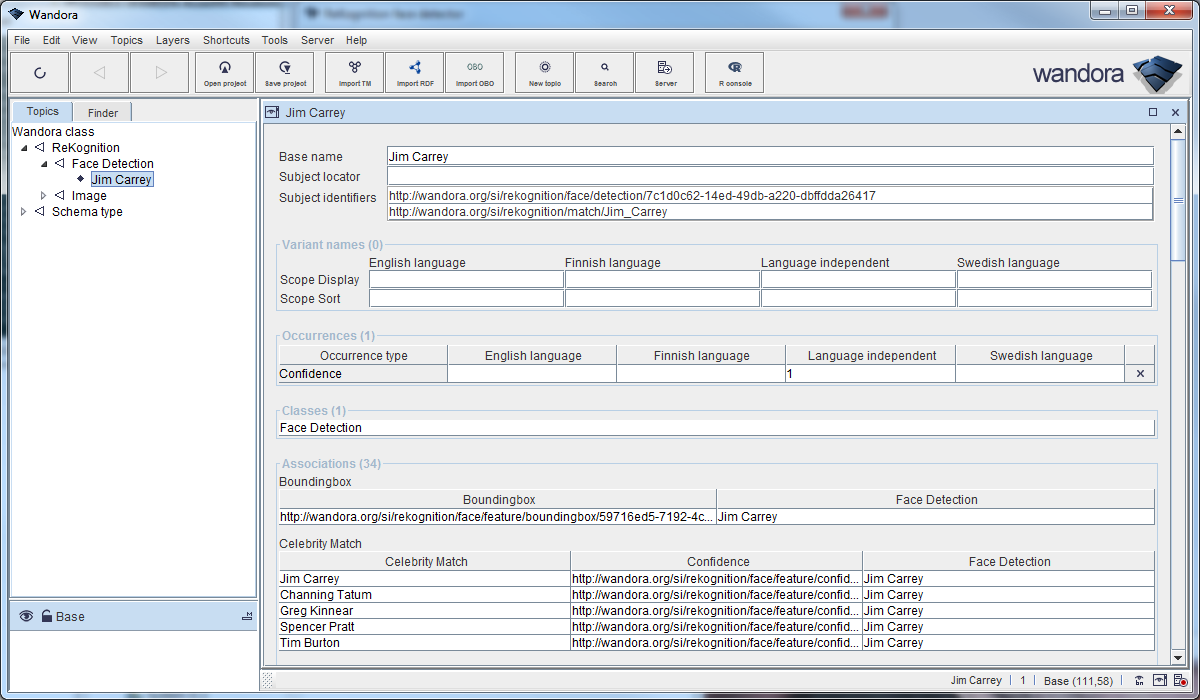Delete the Confidence occurrence with X button
The width and height of the screenshot is (1200, 700).
pyautogui.click(x=1140, y=374)
